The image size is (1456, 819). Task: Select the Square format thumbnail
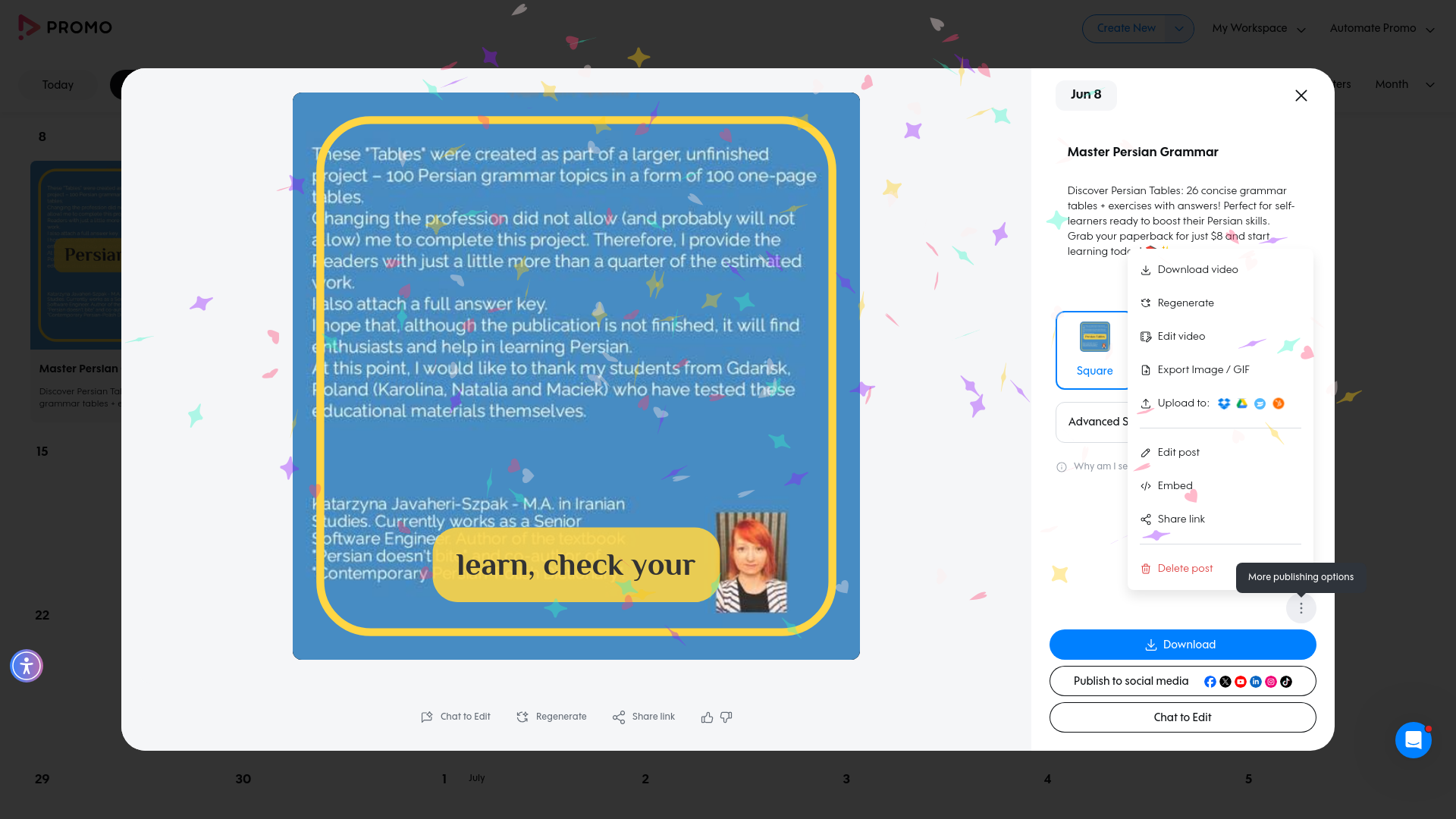point(1094,350)
